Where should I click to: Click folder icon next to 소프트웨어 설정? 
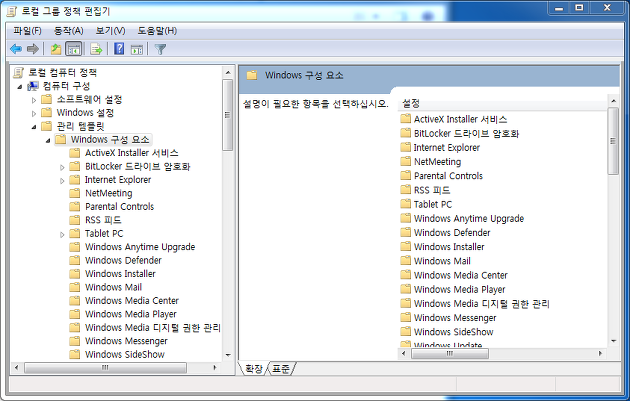47,99
